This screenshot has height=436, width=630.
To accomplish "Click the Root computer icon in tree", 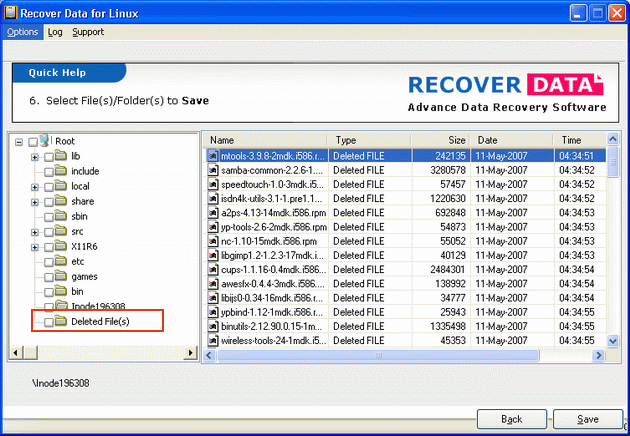I will pos(46,141).
